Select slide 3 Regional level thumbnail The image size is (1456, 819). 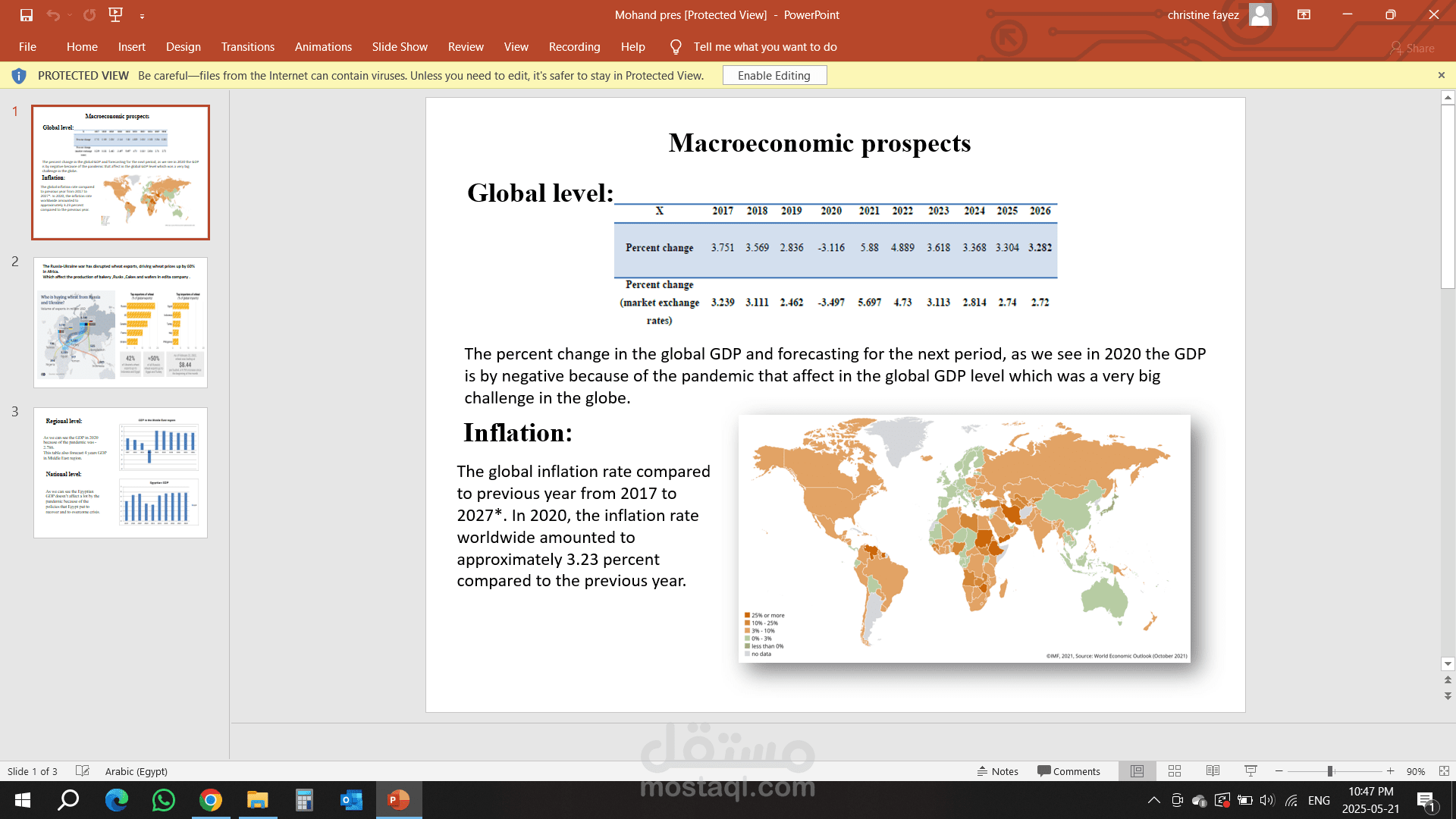[121, 472]
